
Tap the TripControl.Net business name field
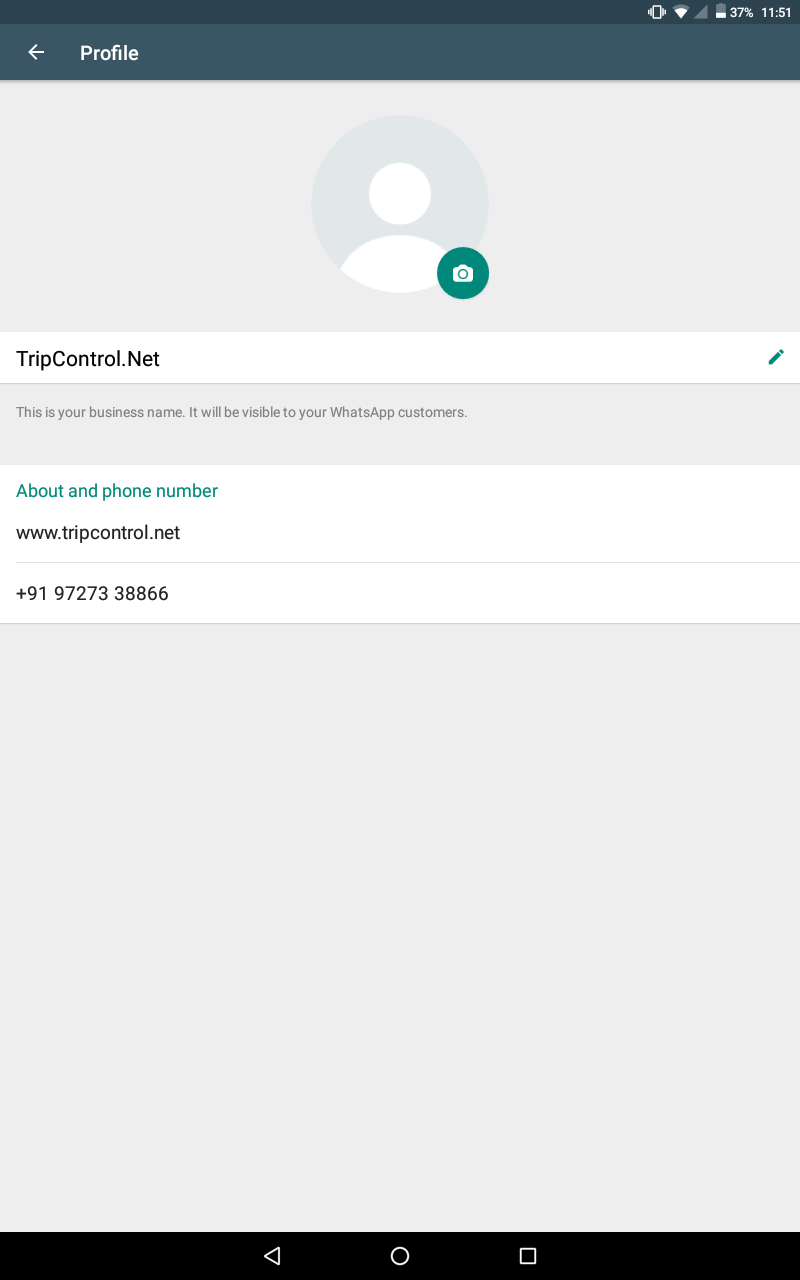400,358
